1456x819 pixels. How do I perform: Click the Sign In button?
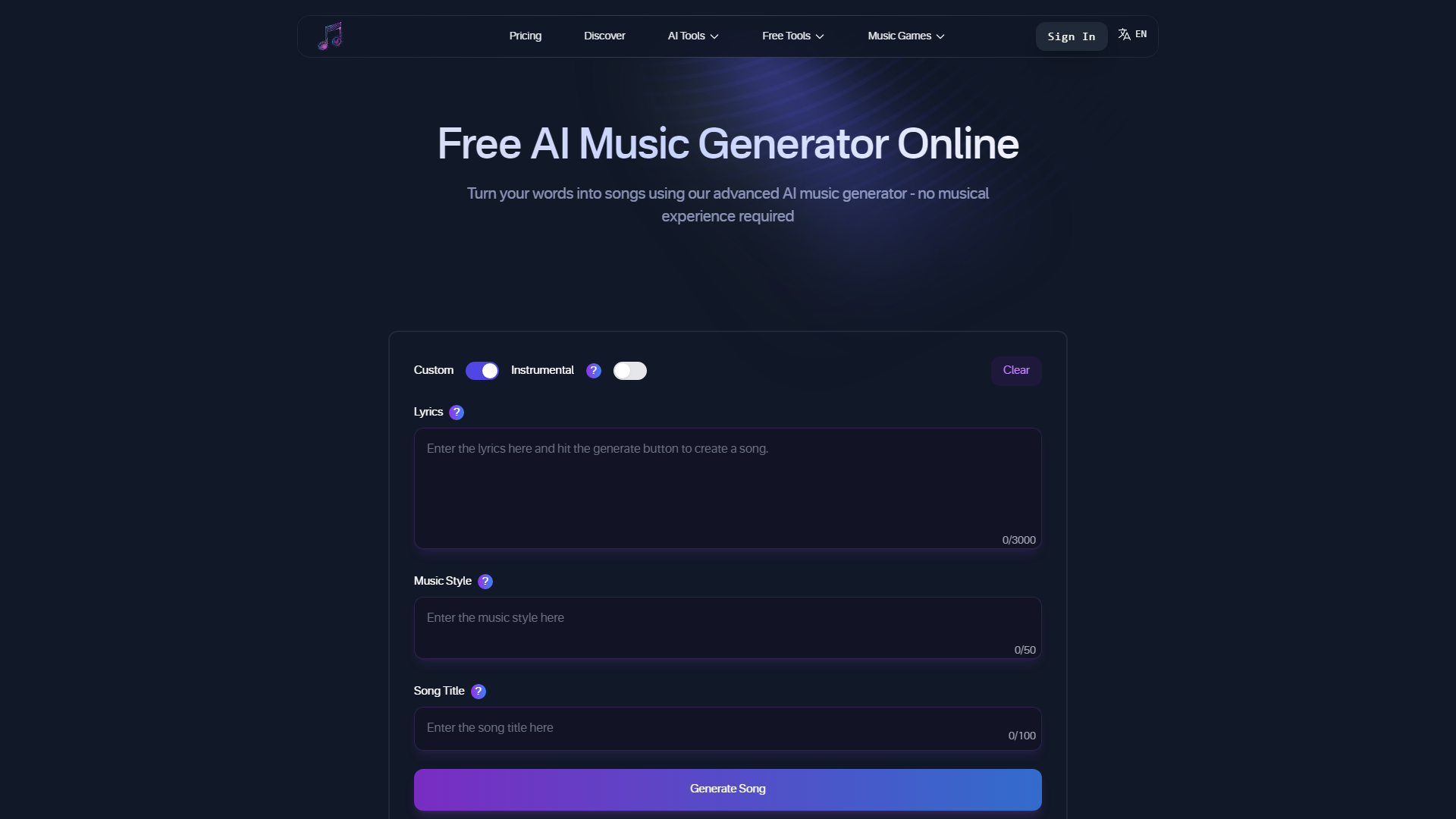(x=1071, y=36)
